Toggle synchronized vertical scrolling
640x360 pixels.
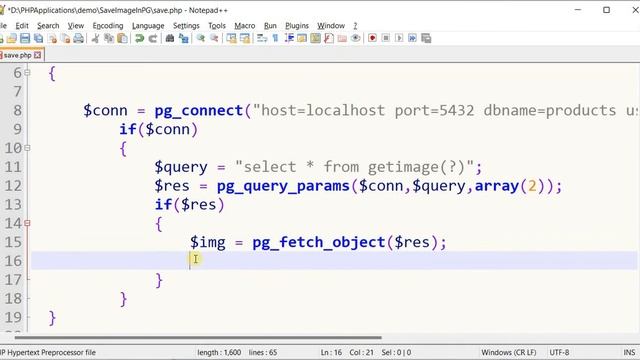[x=231, y=38]
